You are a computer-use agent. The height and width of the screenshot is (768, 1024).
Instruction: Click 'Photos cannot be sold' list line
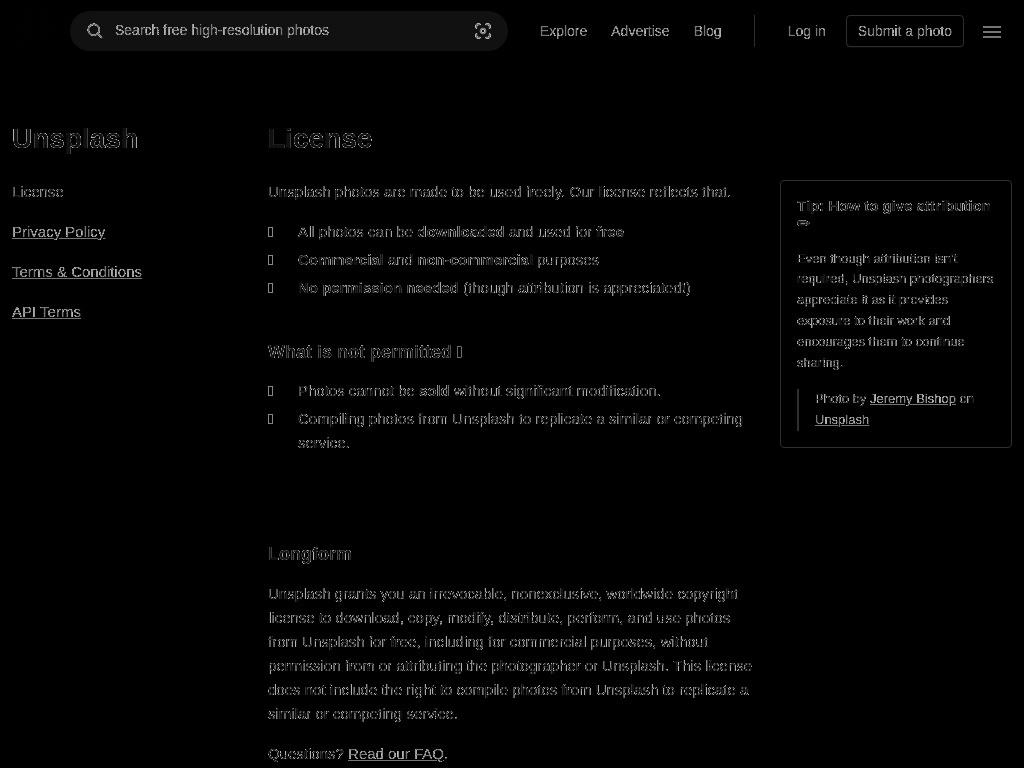tap(479, 391)
